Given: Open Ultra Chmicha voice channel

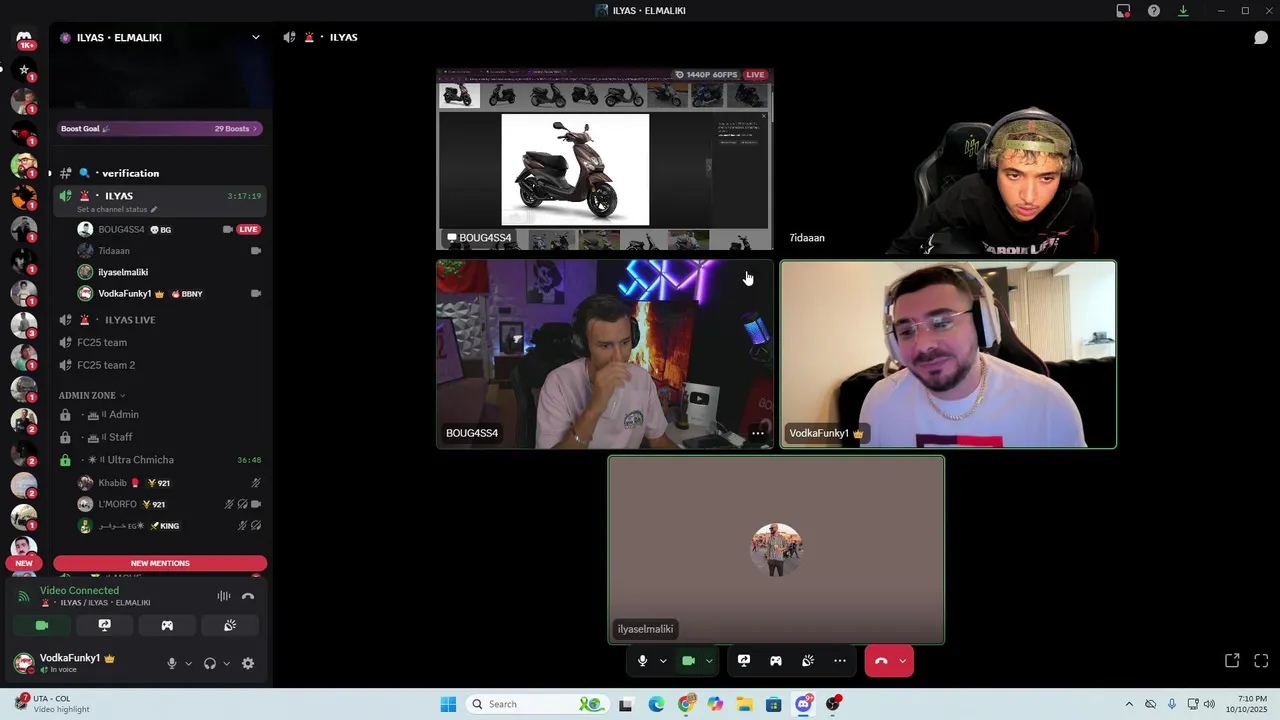Looking at the screenshot, I should click(160, 460).
